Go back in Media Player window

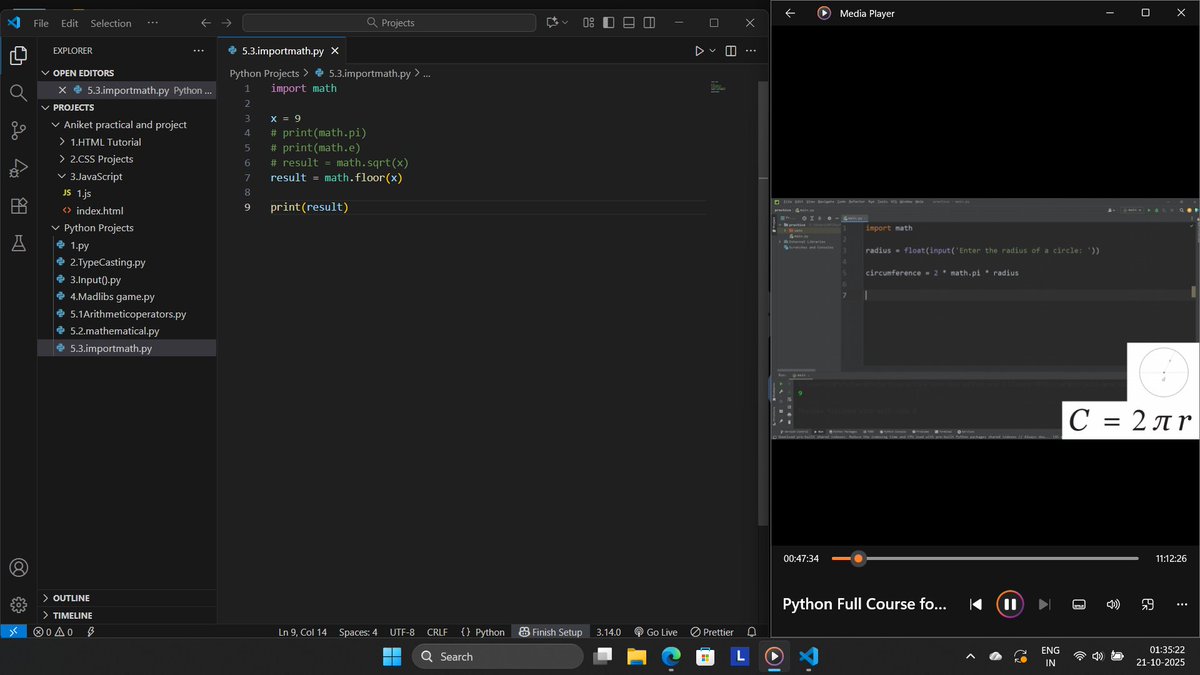coord(790,13)
